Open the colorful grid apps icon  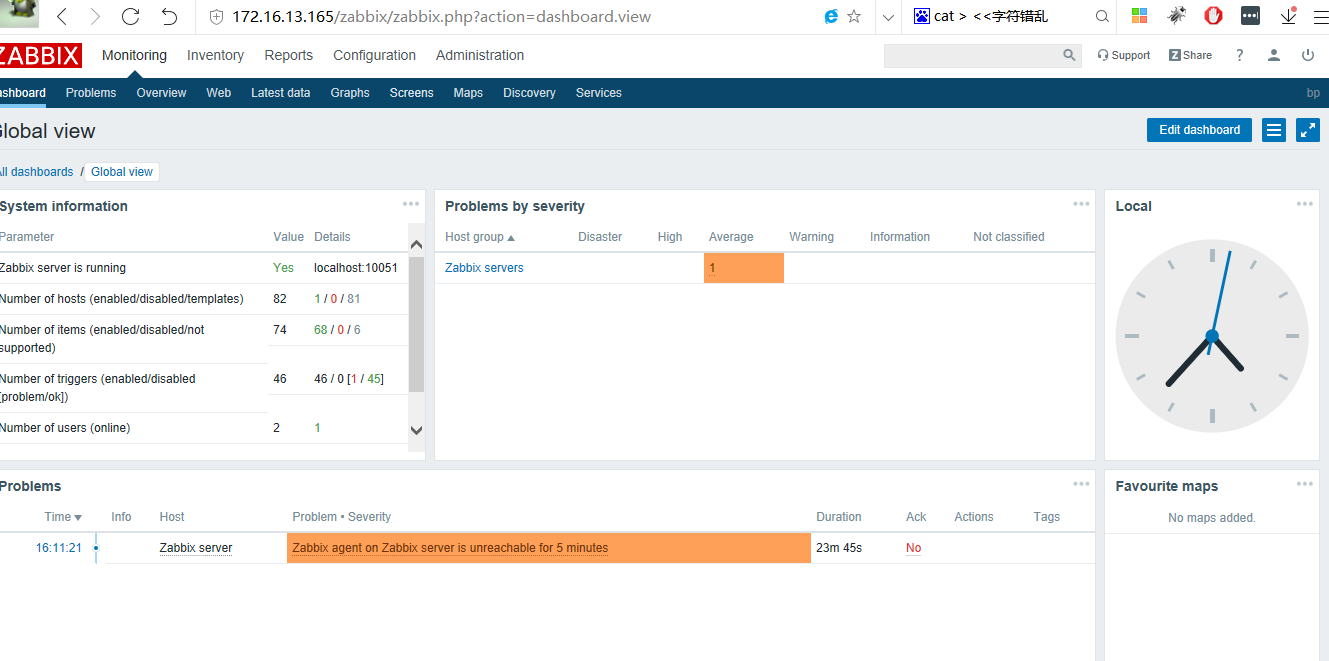point(1139,16)
